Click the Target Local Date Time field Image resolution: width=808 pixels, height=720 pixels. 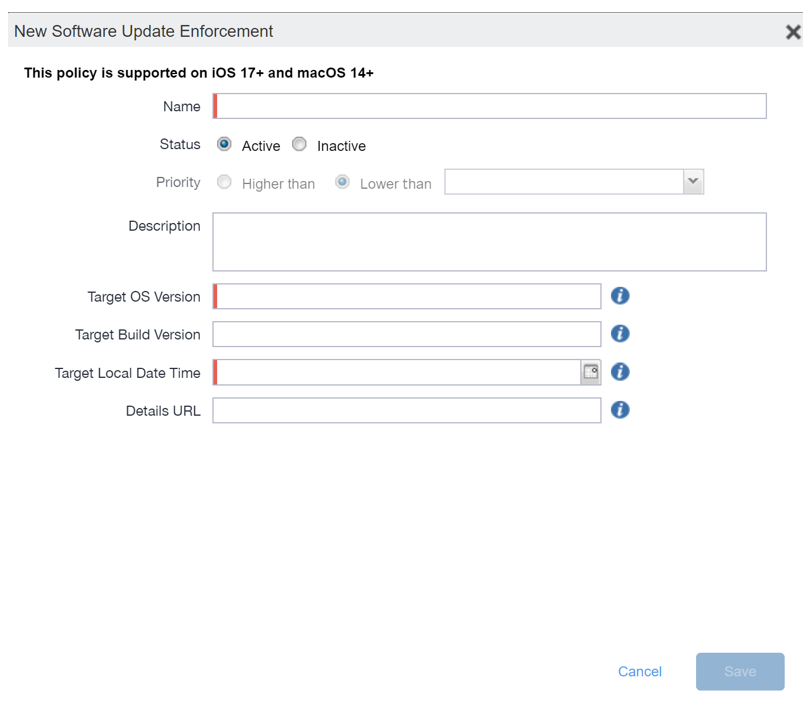(x=397, y=372)
